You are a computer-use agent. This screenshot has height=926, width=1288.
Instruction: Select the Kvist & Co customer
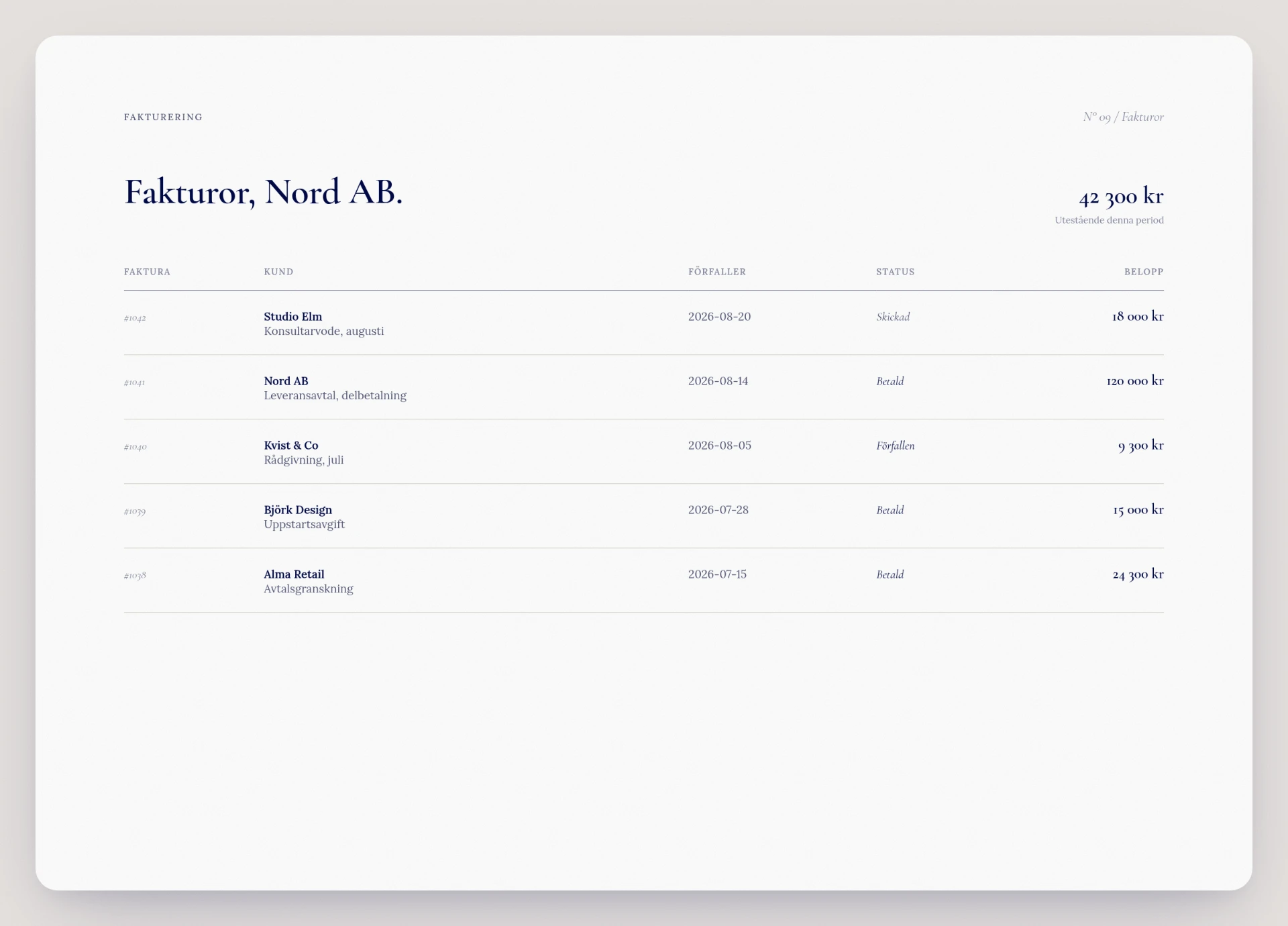[291, 446]
